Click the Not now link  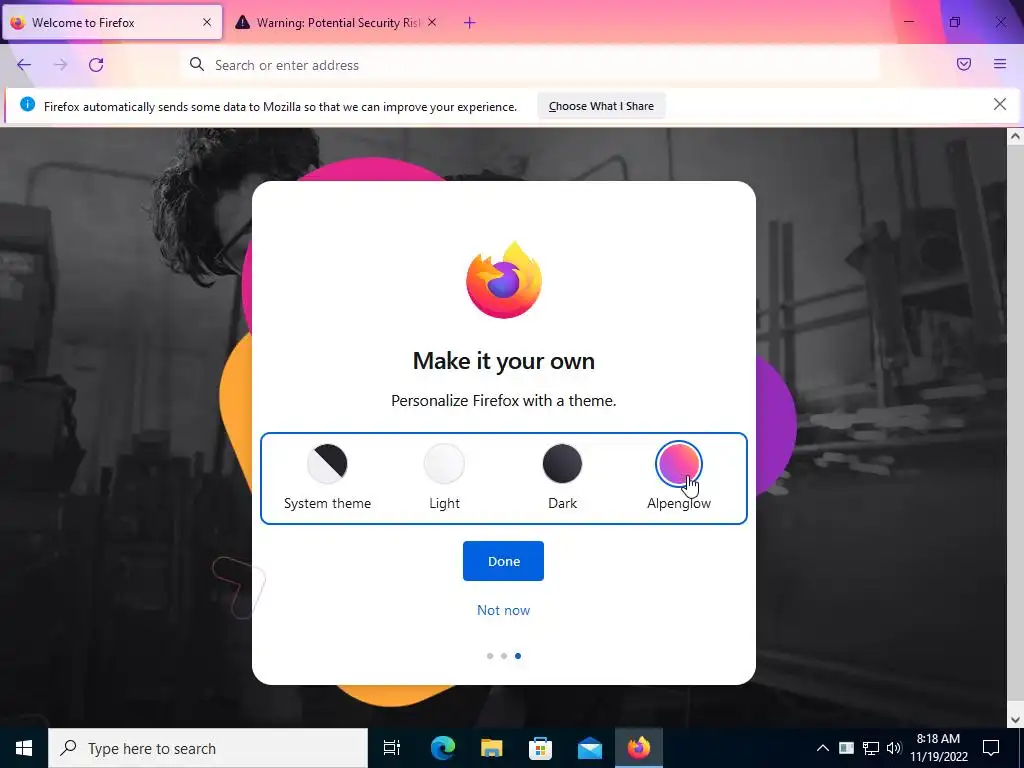[x=503, y=610]
